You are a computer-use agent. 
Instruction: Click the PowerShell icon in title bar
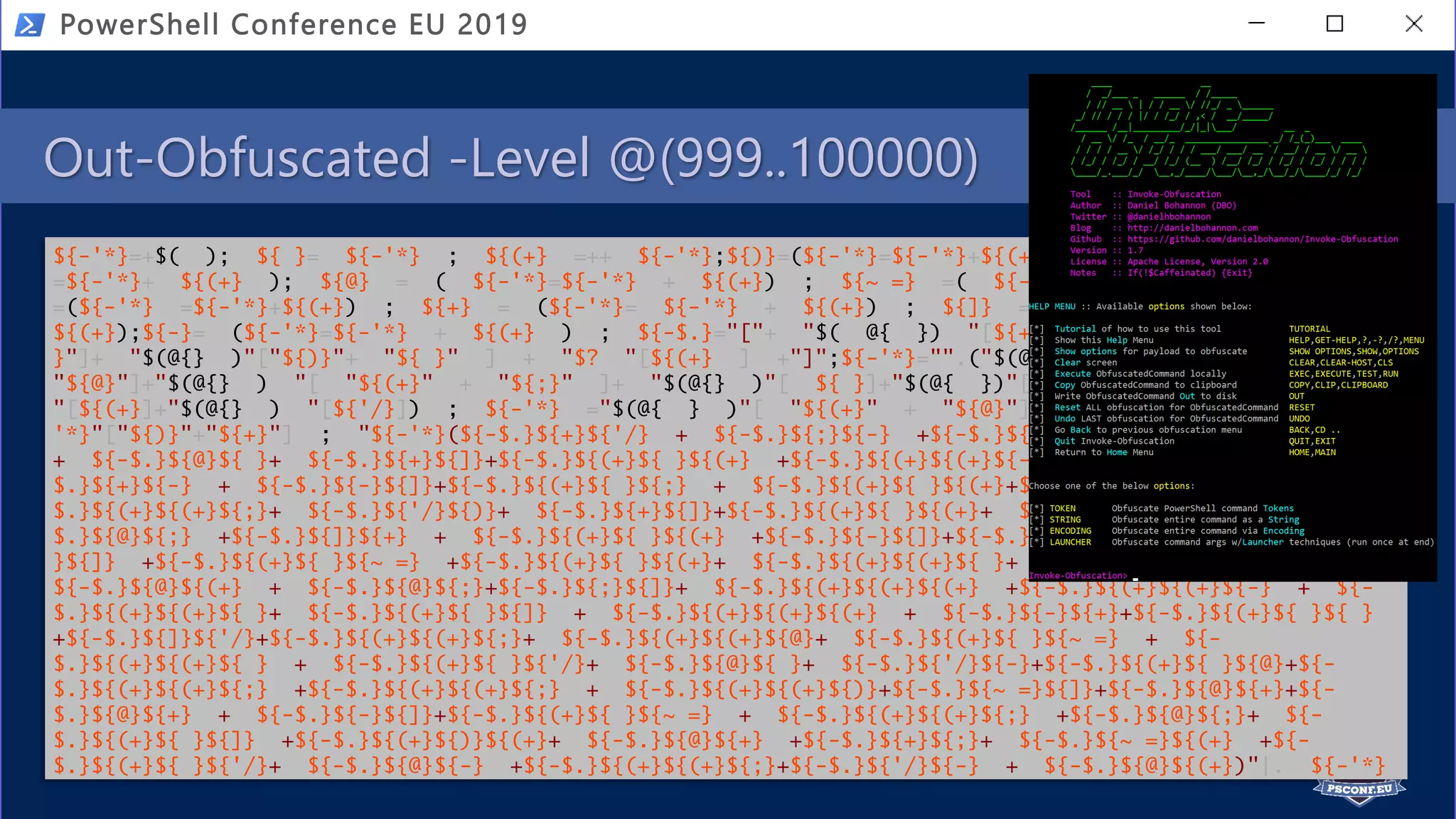coord(30,25)
